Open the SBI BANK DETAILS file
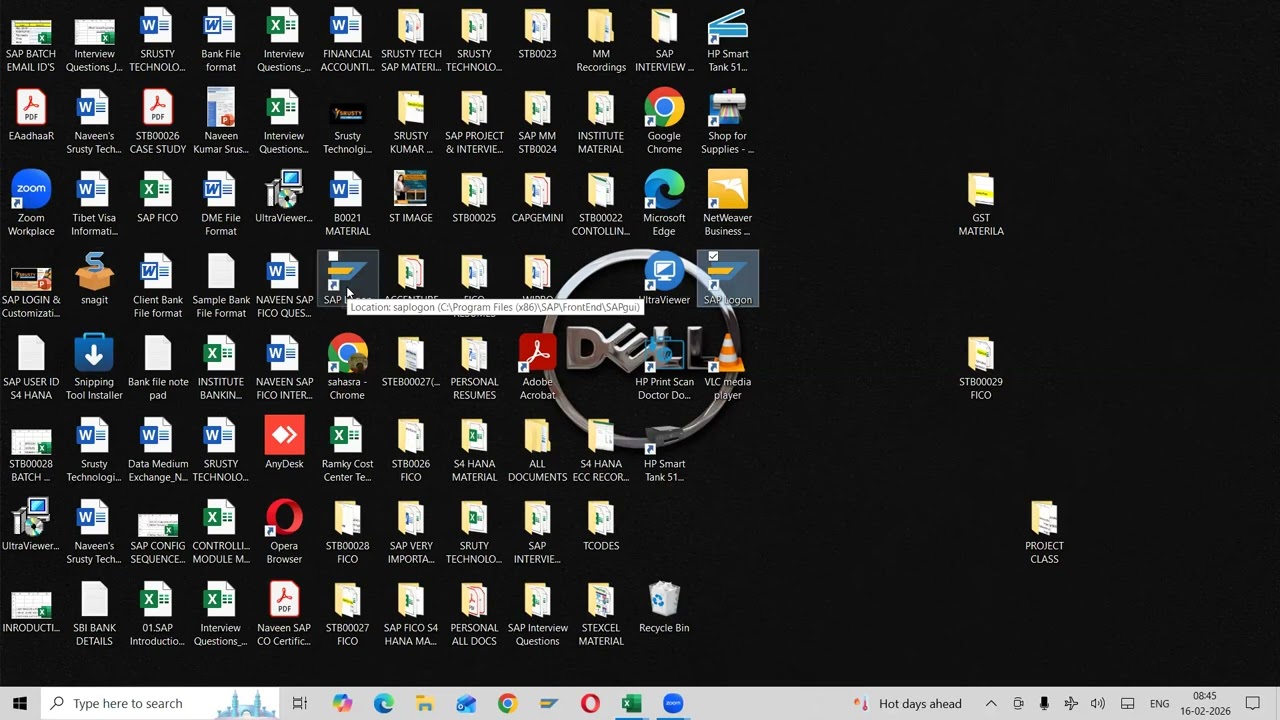Image resolution: width=1280 pixels, height=720 pixels. point(94,614)
